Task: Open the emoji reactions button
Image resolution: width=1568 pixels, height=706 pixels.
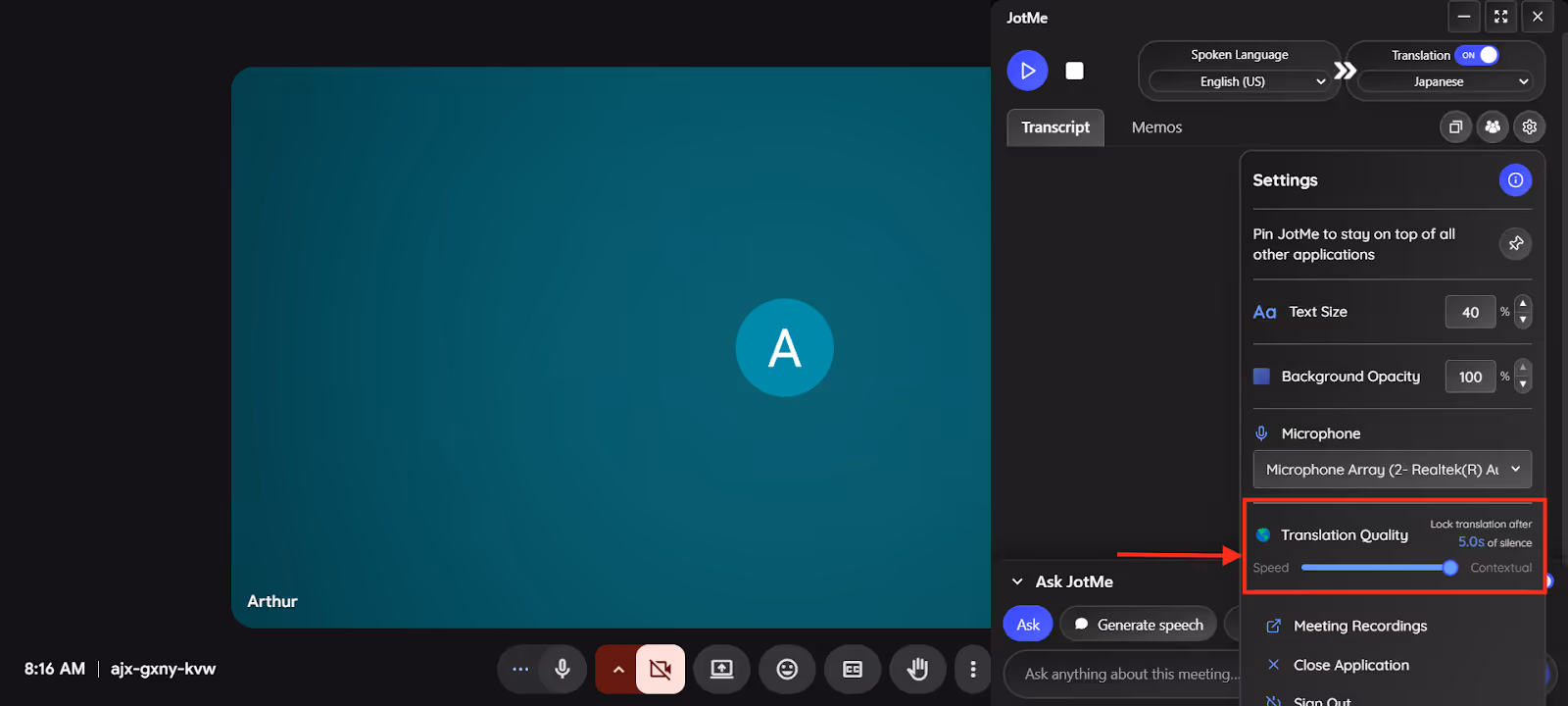Action: (787, 669)
